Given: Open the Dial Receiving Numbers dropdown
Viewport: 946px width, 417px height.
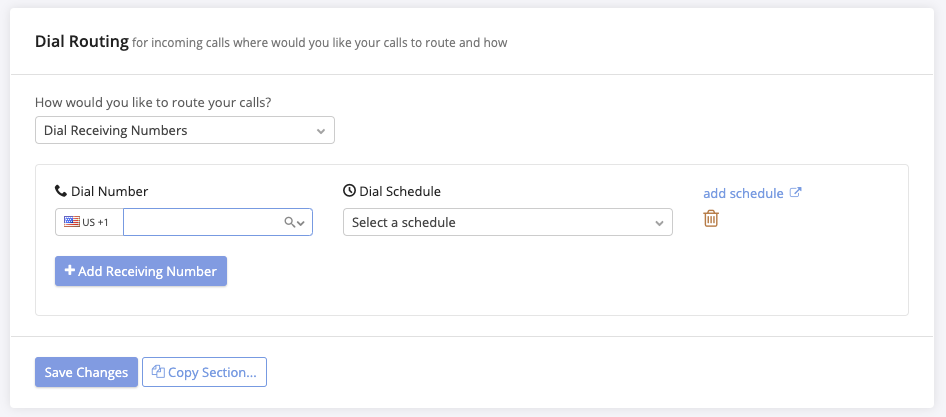Looking at the screenshot, I should 185,130.
